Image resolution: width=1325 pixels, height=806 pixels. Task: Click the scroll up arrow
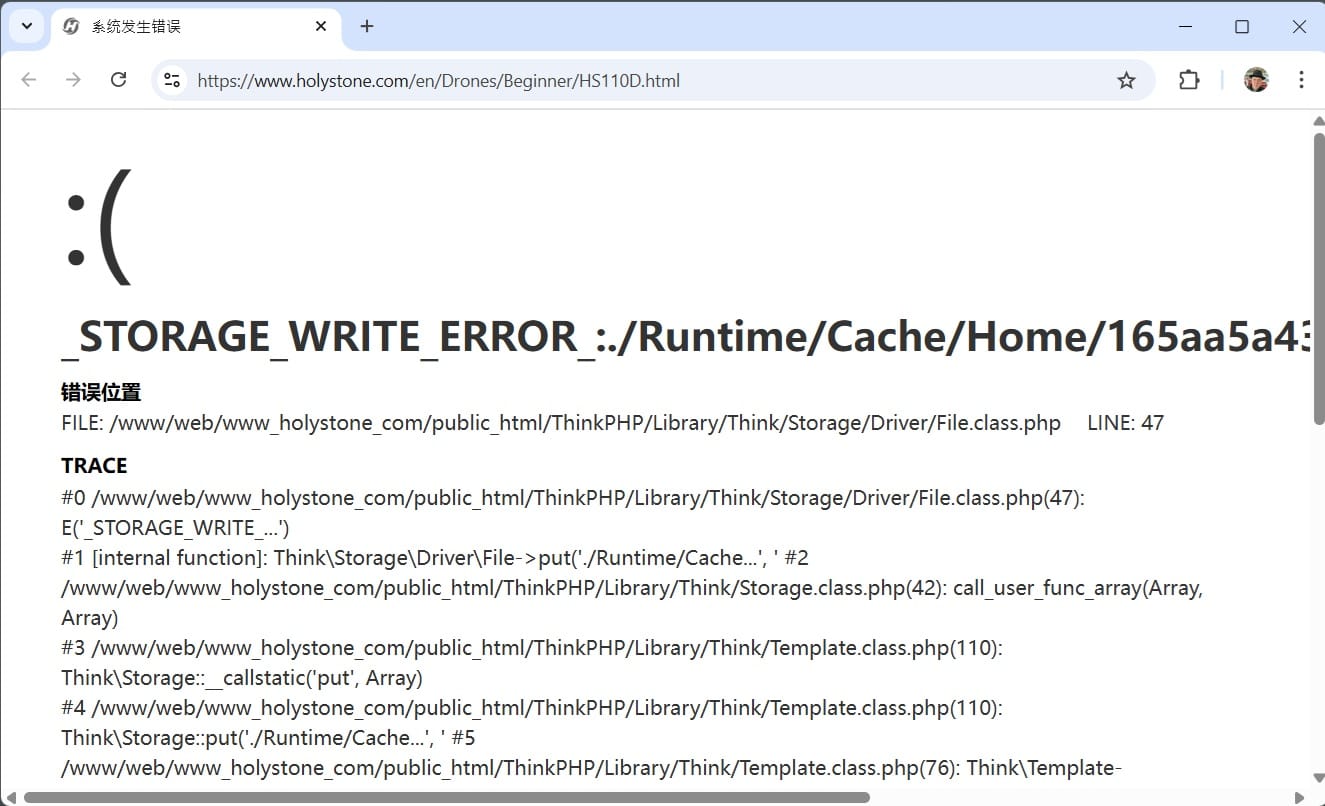(x=1318, y=120)
